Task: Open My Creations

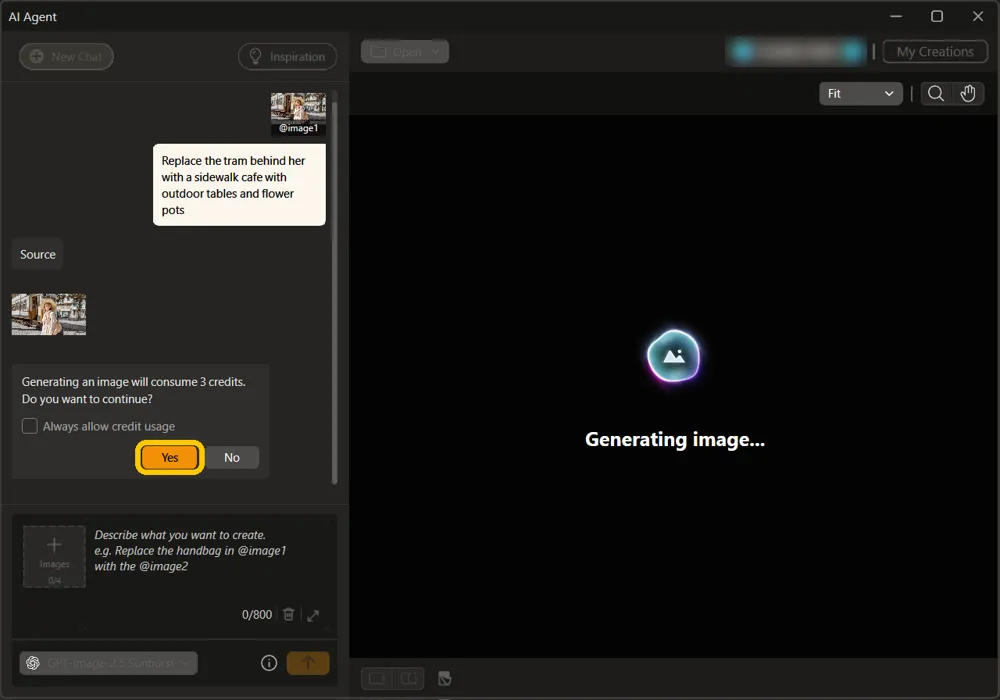Action: (935, 52)
